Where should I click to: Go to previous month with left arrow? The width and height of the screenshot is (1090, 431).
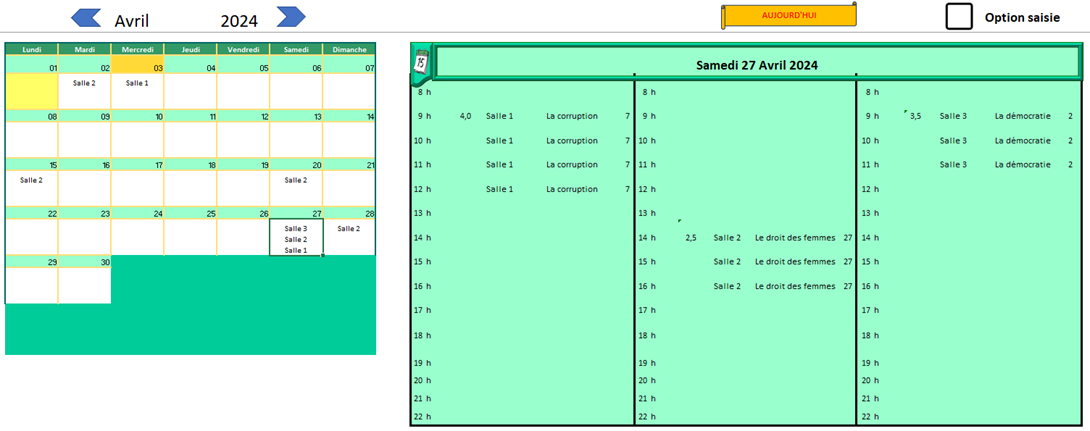pyautogui.click(x=87, y=17)
